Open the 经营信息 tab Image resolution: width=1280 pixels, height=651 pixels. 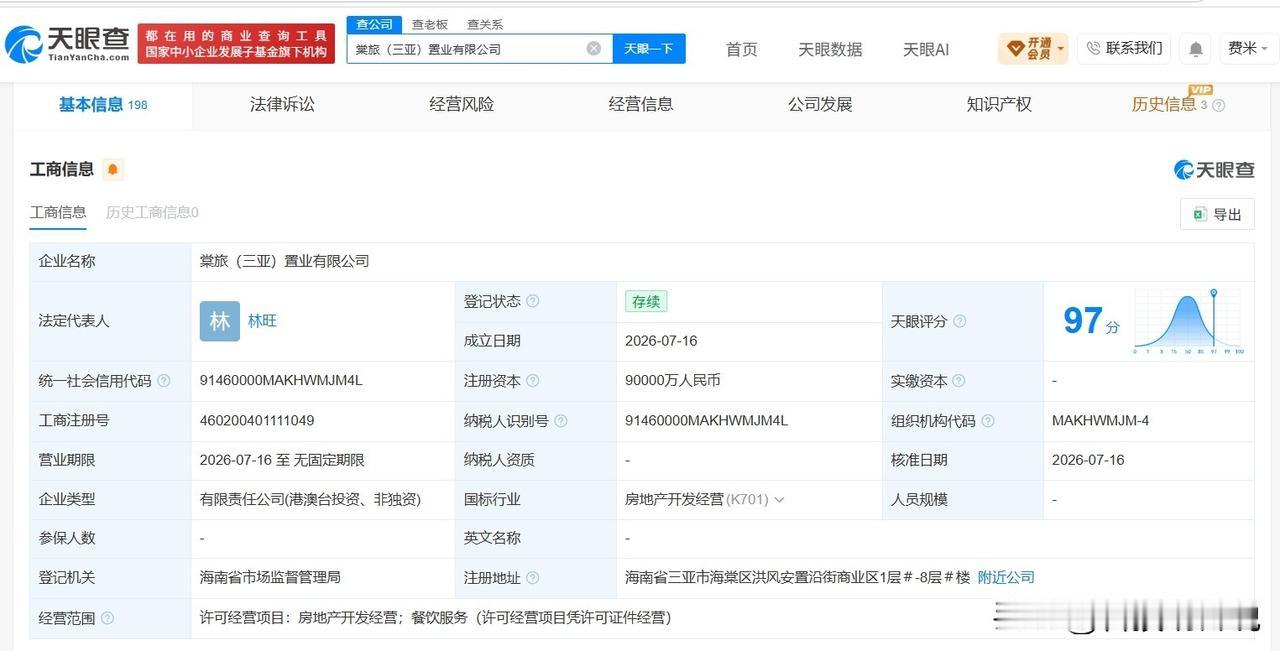[x=640, y=104]
